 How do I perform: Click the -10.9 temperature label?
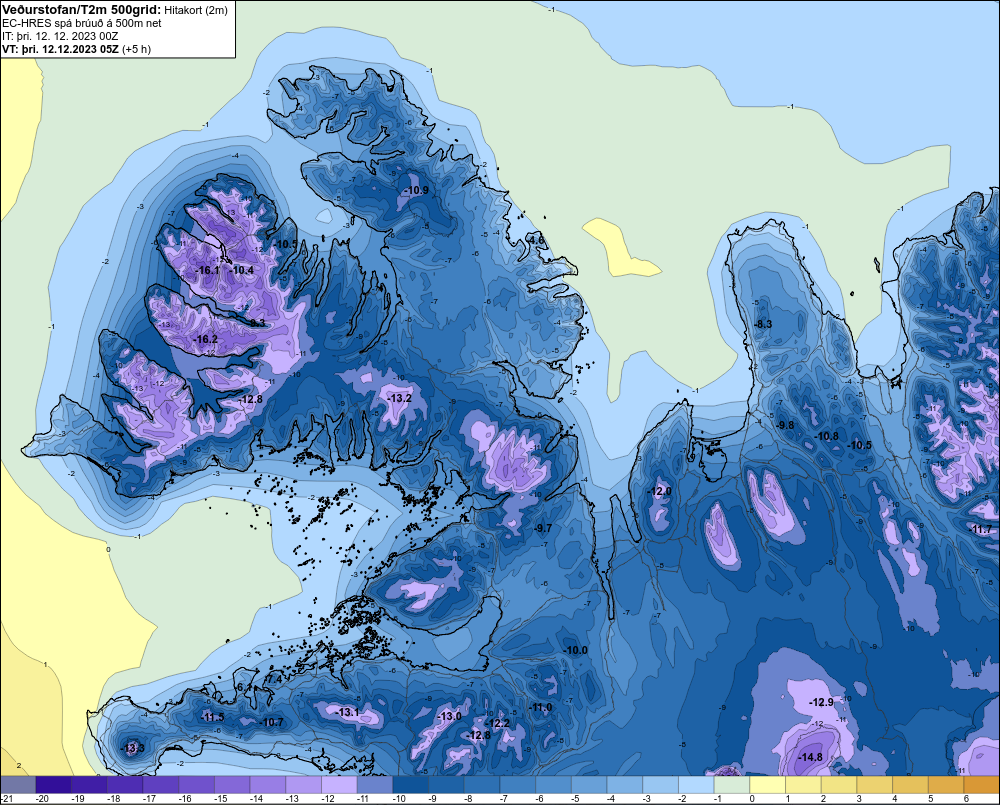(416, 190)
